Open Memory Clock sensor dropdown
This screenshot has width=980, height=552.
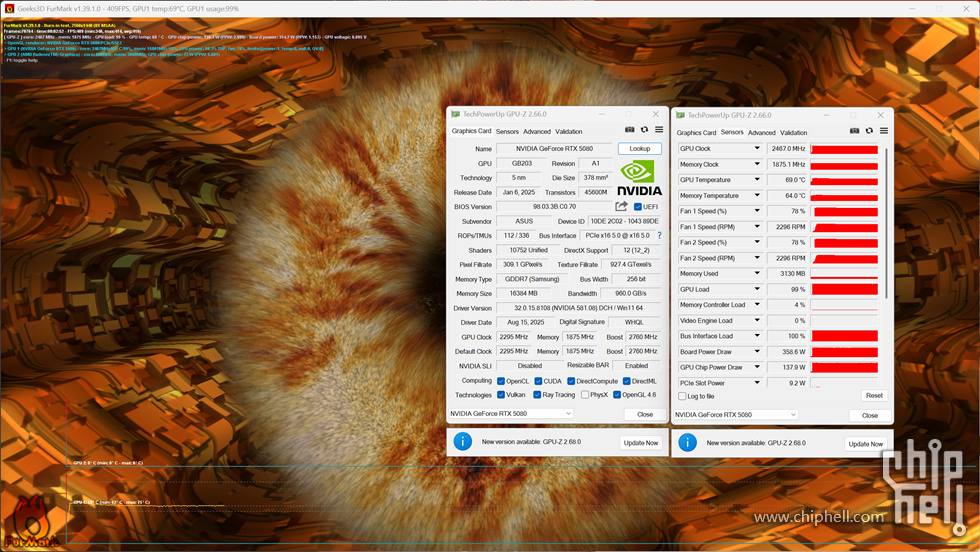[x=757, y=164]
